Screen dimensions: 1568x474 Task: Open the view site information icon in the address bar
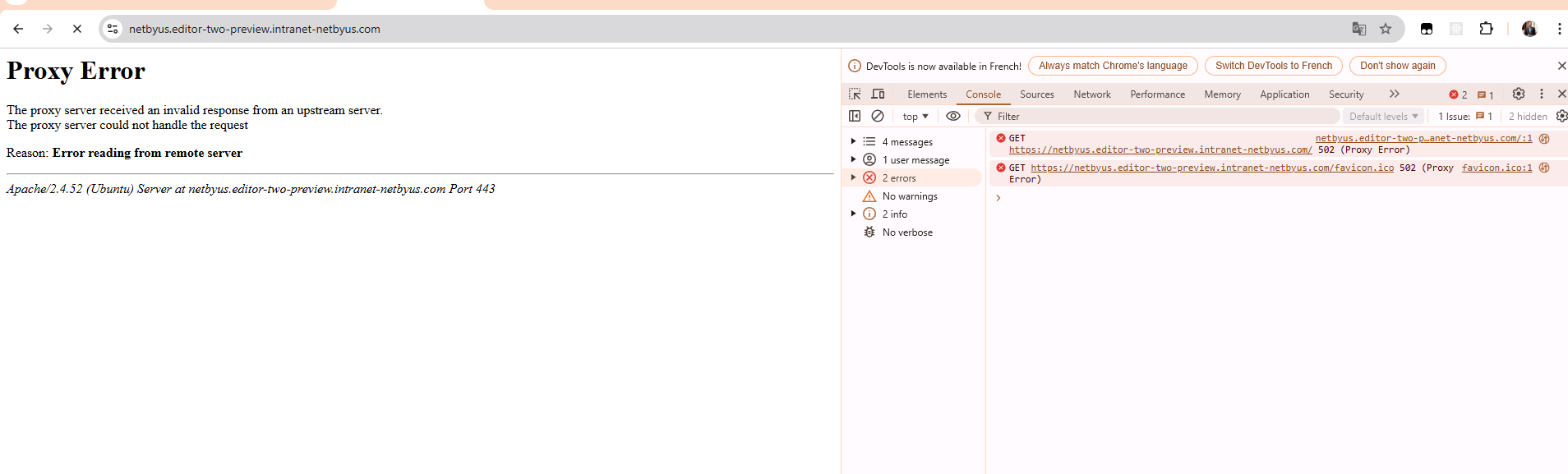[x=113, y=29]
